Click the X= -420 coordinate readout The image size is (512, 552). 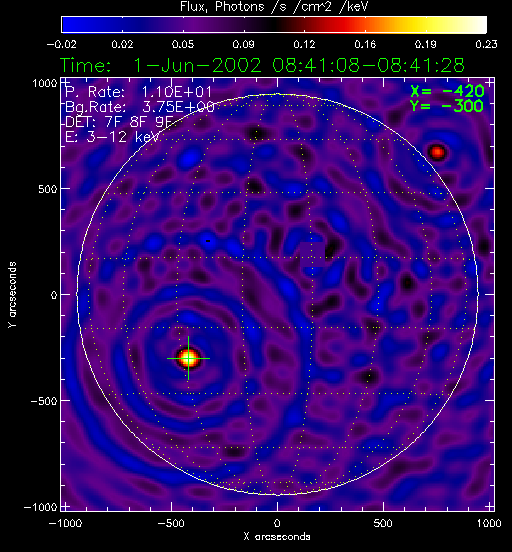click(x=447, y=91)
